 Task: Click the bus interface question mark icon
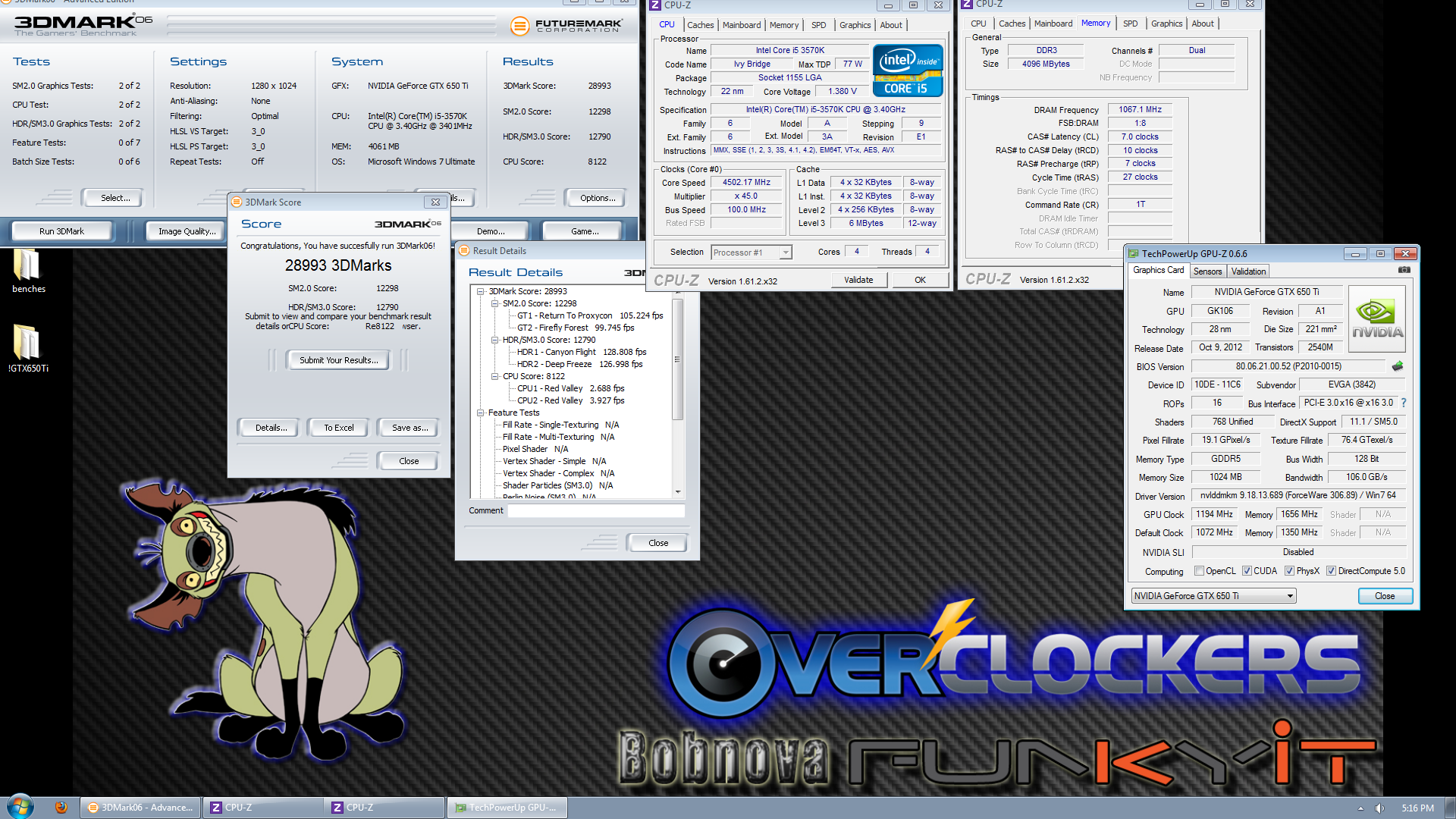(x=1404, y=403)
